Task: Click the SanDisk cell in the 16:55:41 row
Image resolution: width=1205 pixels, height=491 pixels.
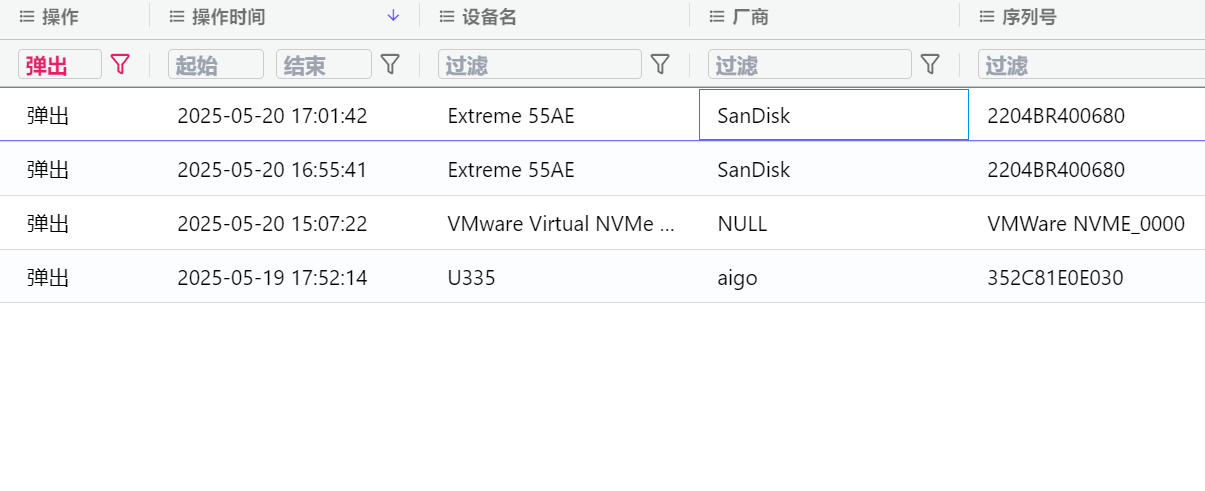Action: tap(754, 170)
